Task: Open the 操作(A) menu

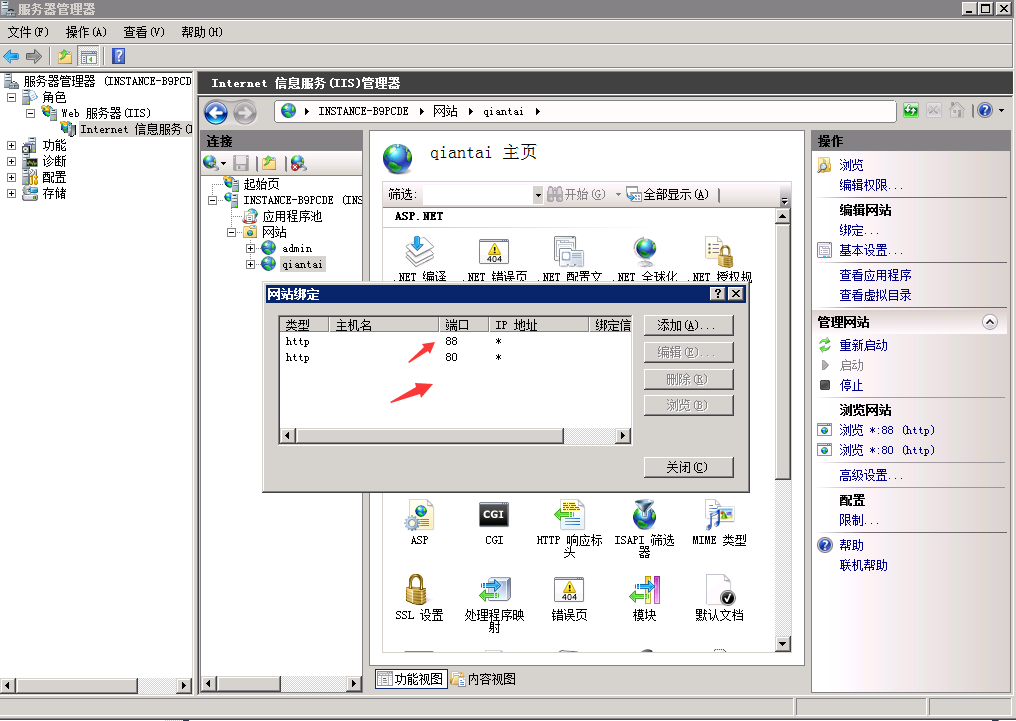Action: point(86,32)
